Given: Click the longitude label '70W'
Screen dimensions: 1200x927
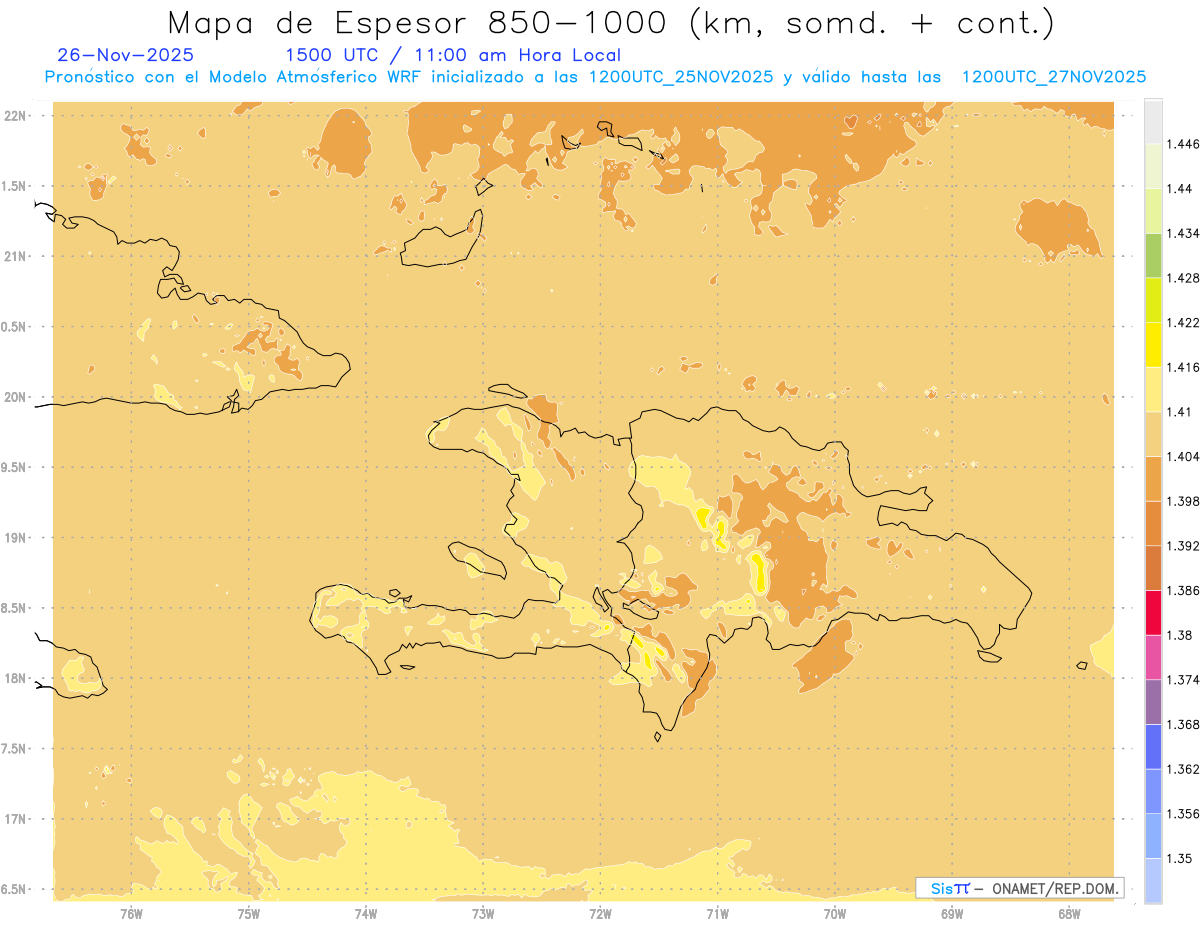Looking at the screenshot, I should (835, 912).
